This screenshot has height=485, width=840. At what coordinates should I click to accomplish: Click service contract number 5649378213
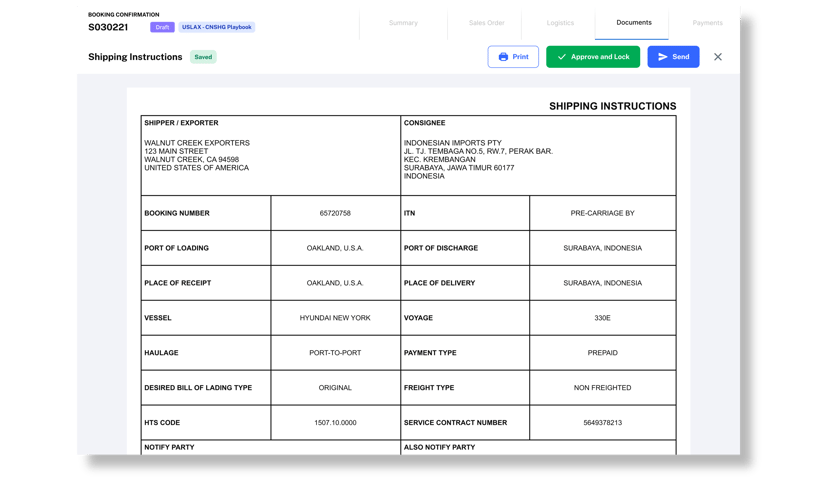pyautogui.click(x=602, y=423)
